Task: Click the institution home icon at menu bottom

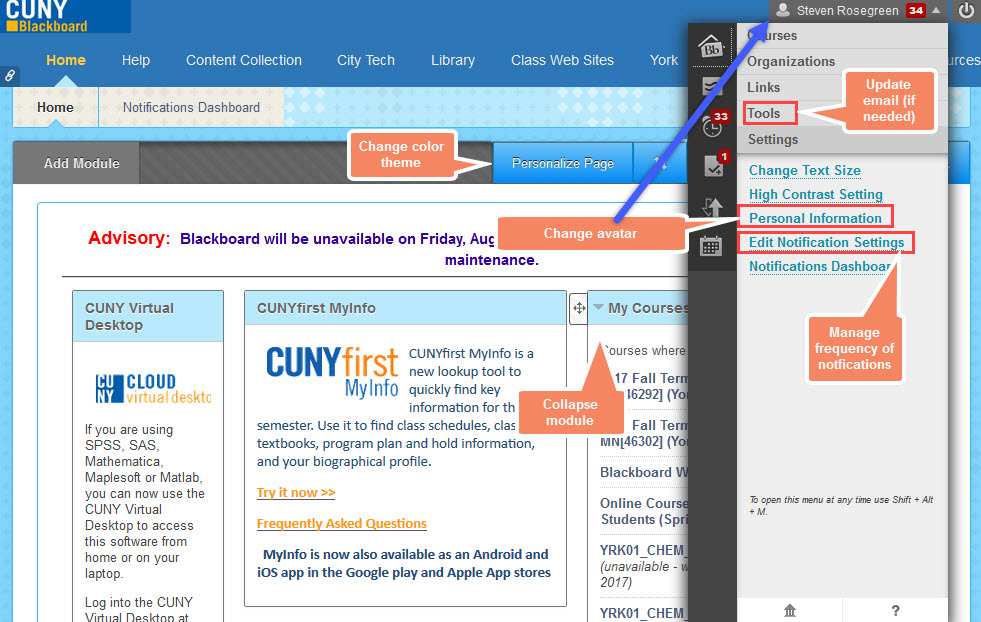Action: (790, 610)
